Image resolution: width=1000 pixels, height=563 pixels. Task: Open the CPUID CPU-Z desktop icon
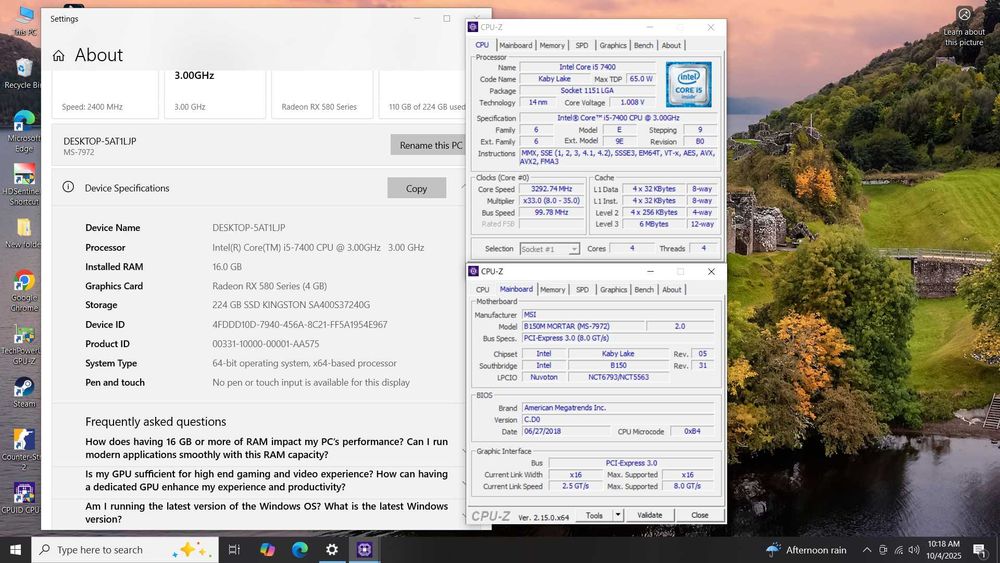pos(24,497)
